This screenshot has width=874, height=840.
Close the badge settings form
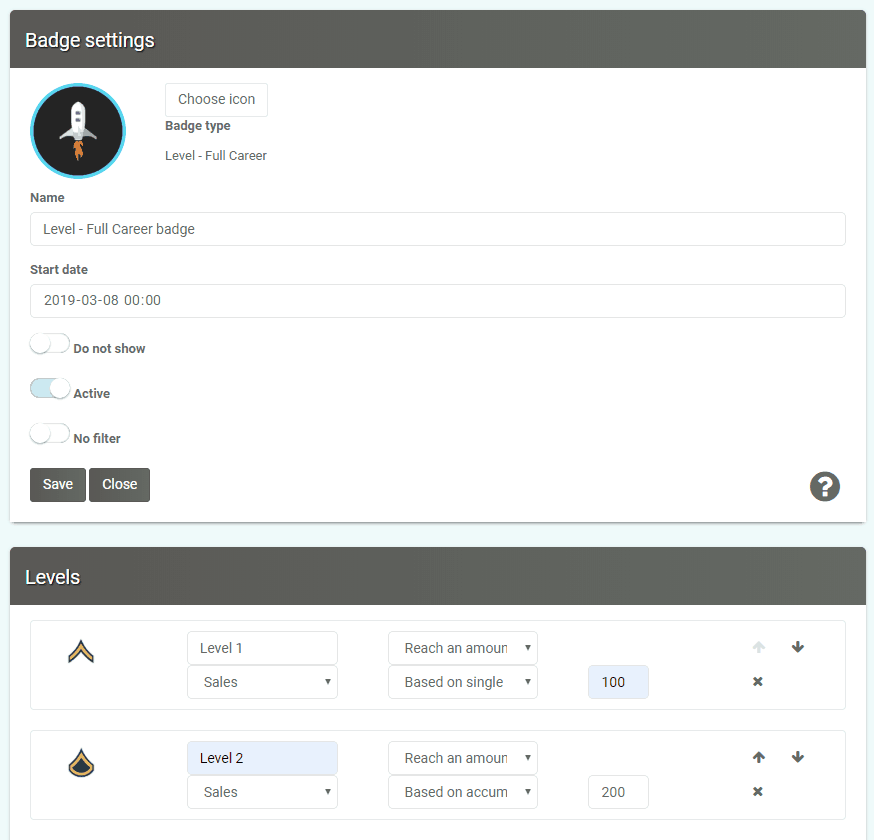(119, 485)
